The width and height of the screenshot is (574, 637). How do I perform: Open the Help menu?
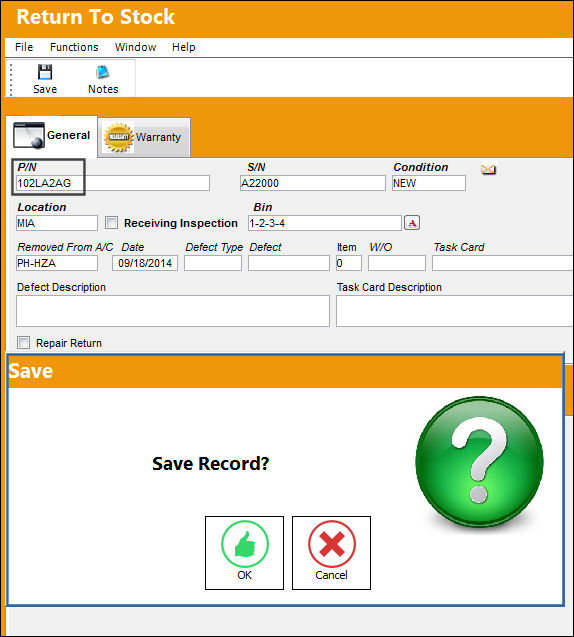(183, 47)
